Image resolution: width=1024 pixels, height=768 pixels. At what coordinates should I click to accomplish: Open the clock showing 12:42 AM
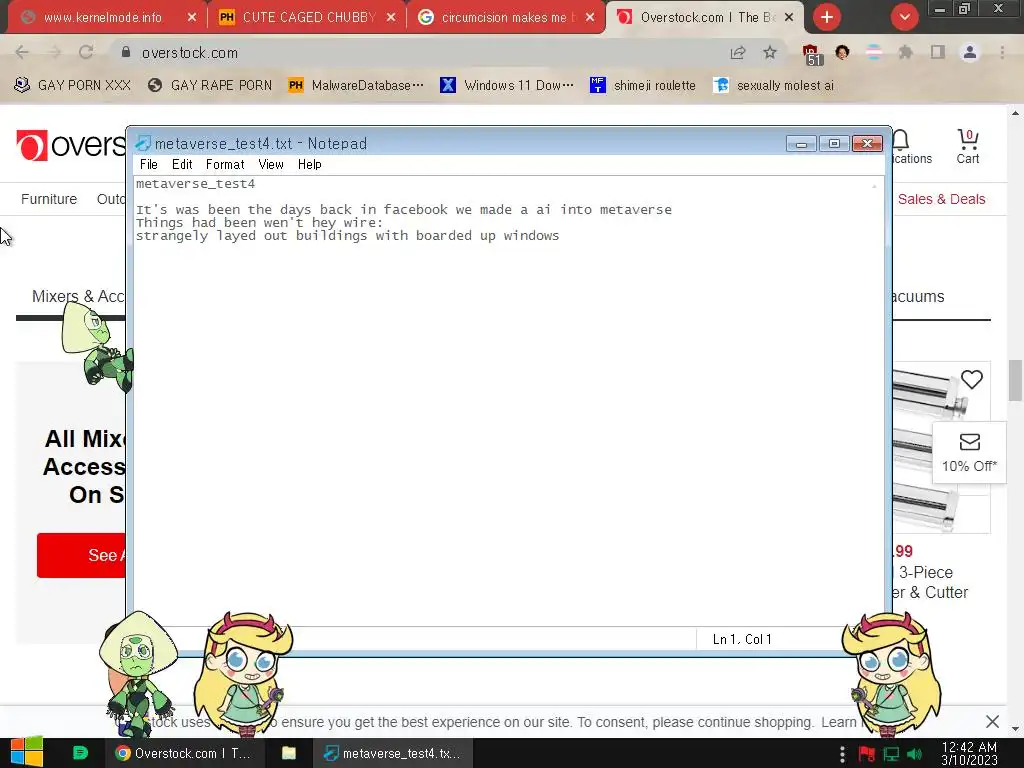click(969, 753)
